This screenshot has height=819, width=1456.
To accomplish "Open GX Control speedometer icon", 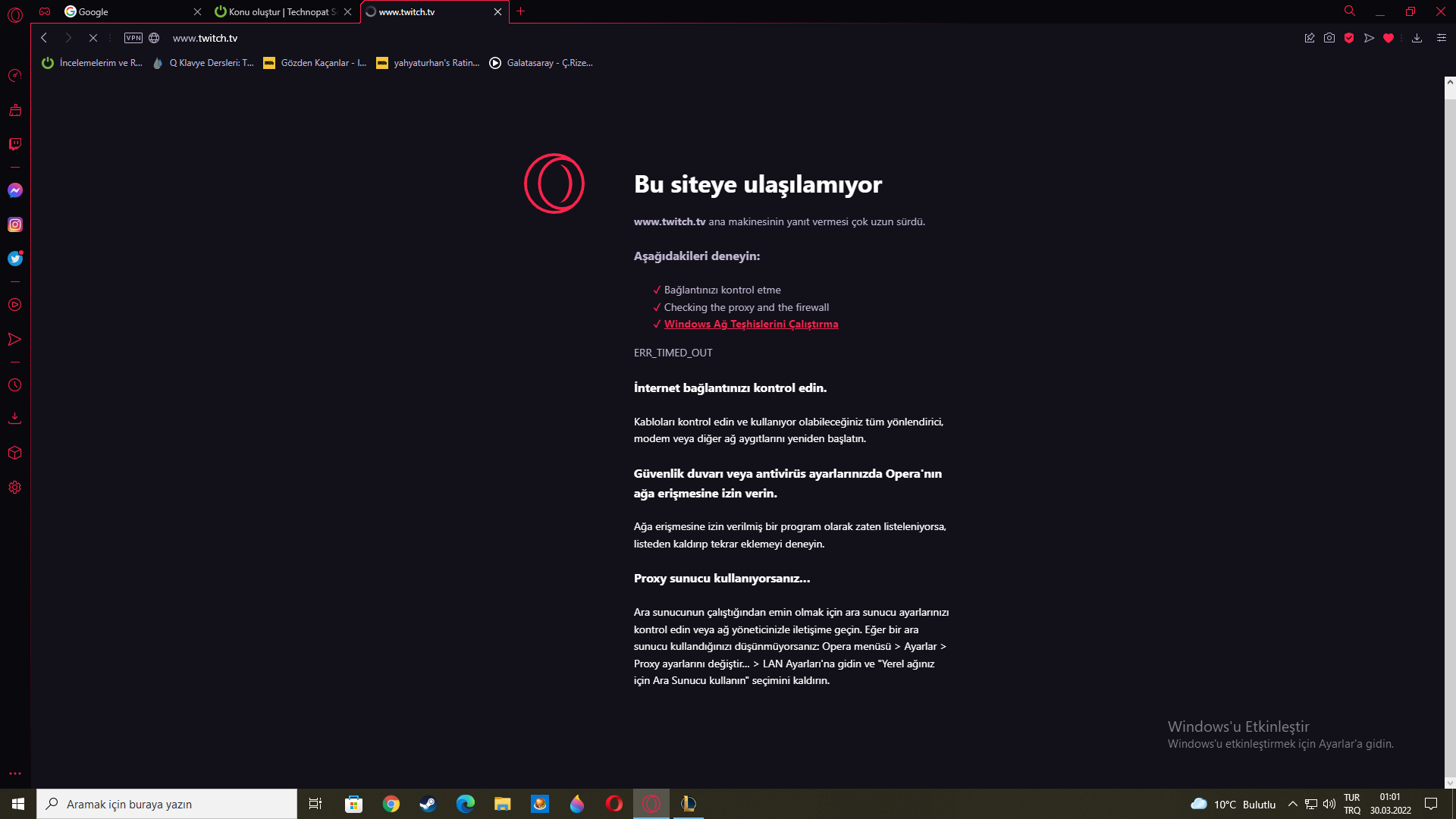I will coord(14,75).
